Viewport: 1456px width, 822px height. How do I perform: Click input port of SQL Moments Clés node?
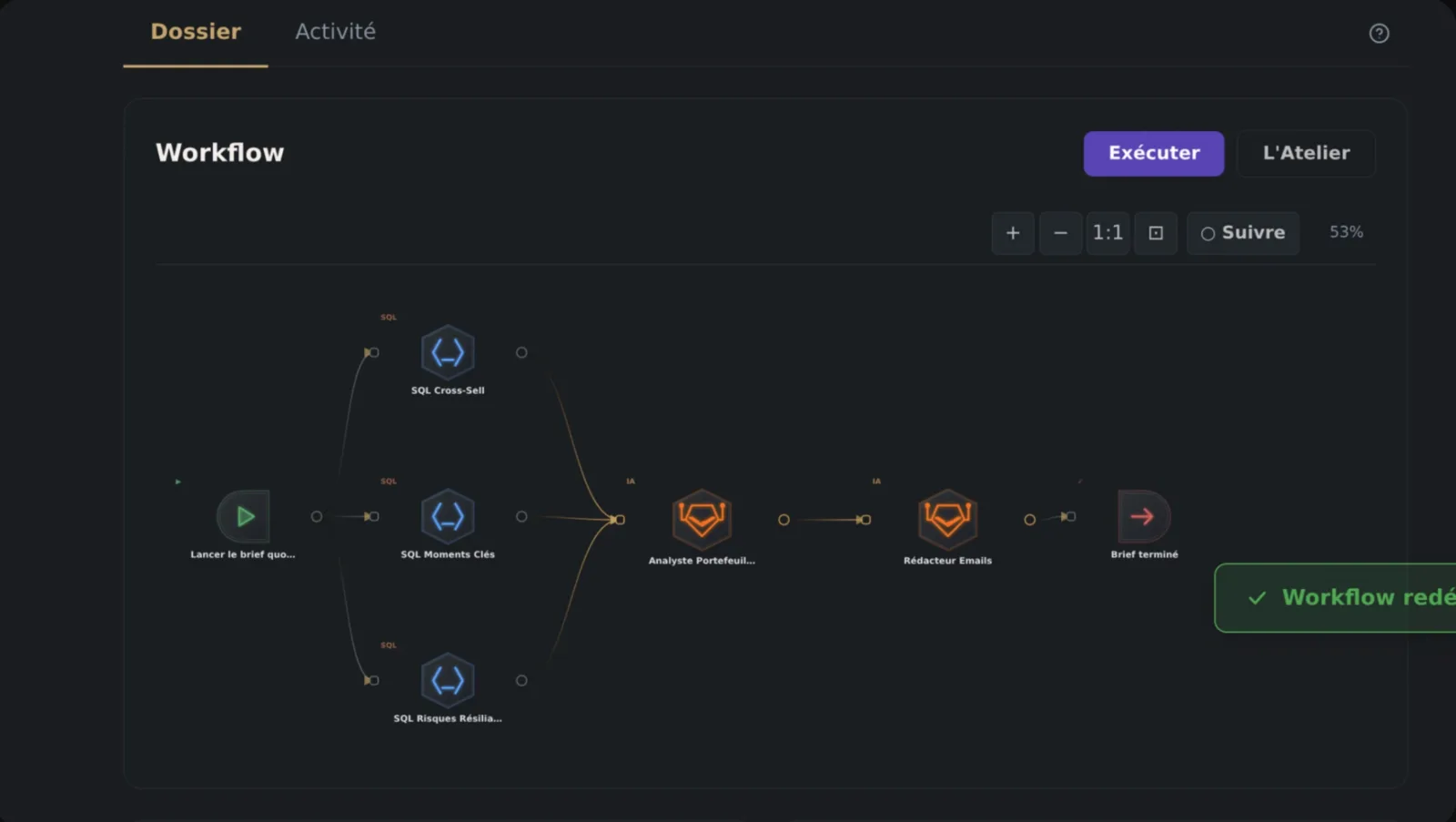[373, 516]
